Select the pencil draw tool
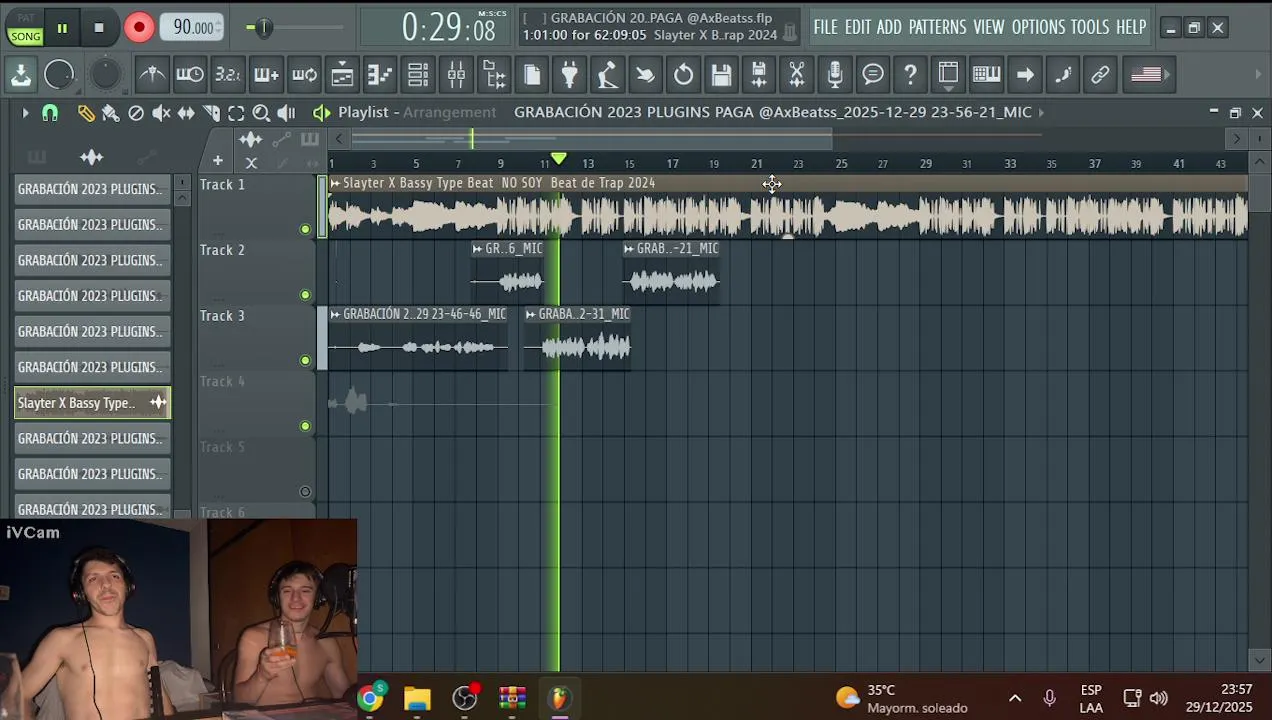 pos(86,113)
